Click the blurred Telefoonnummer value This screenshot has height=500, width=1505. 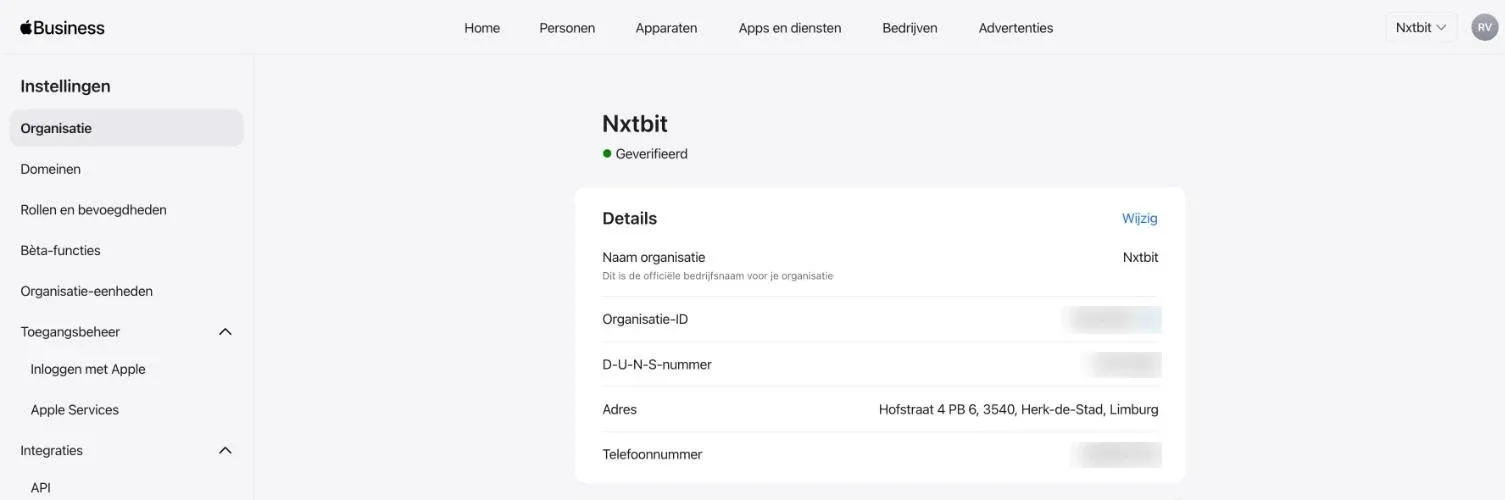coord(1117,455)
